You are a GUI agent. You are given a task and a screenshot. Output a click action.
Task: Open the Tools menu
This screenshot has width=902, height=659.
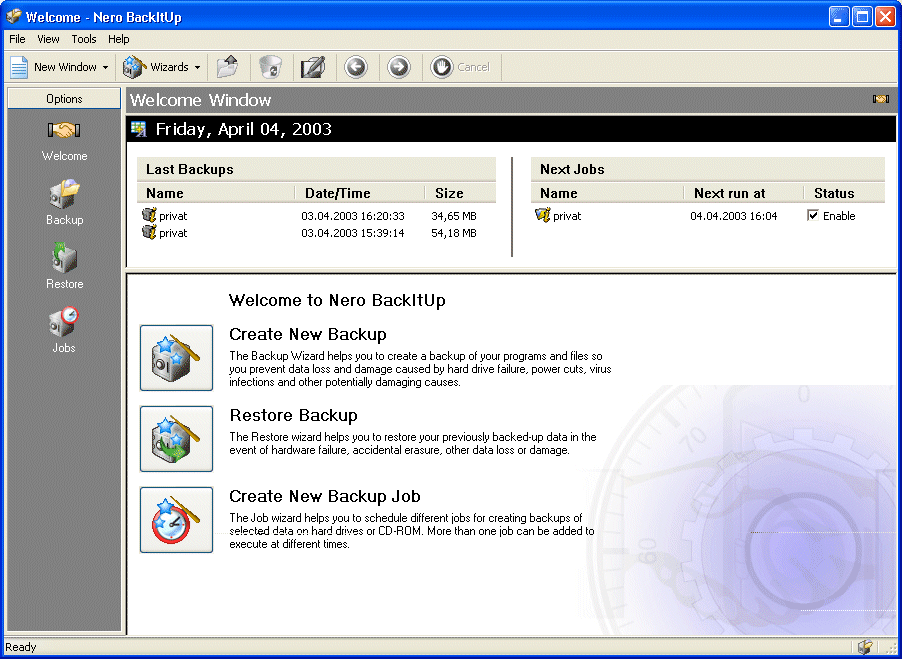(x=84, y=39)
